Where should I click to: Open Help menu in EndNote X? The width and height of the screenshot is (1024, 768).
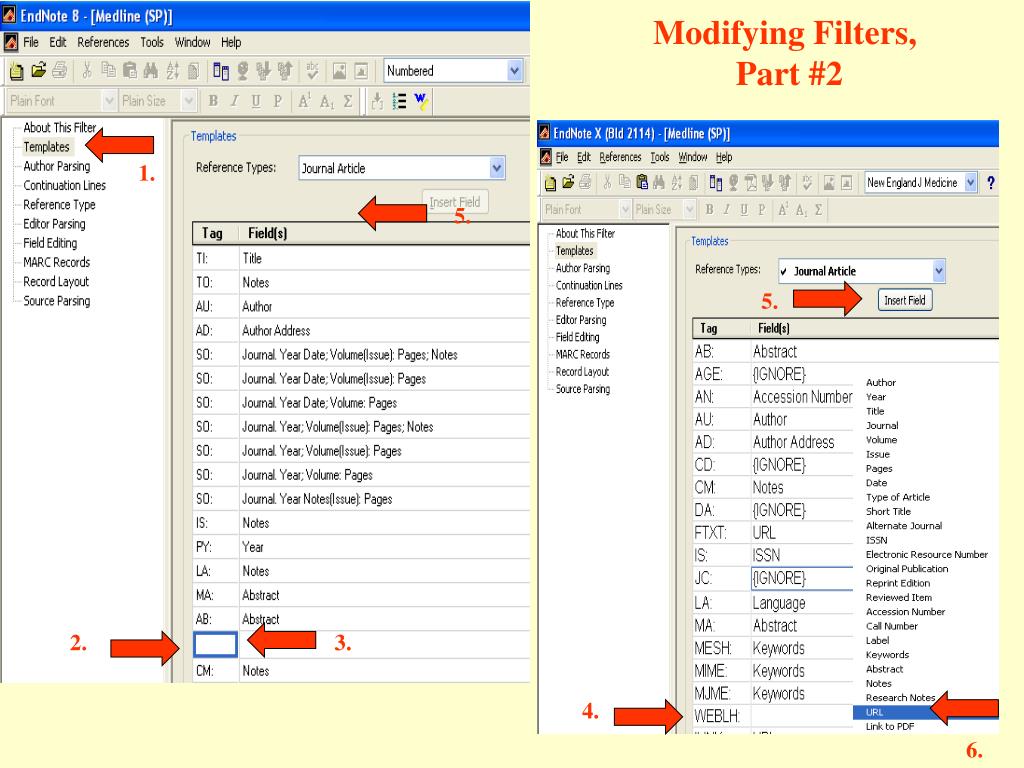(x=724, y=157)
